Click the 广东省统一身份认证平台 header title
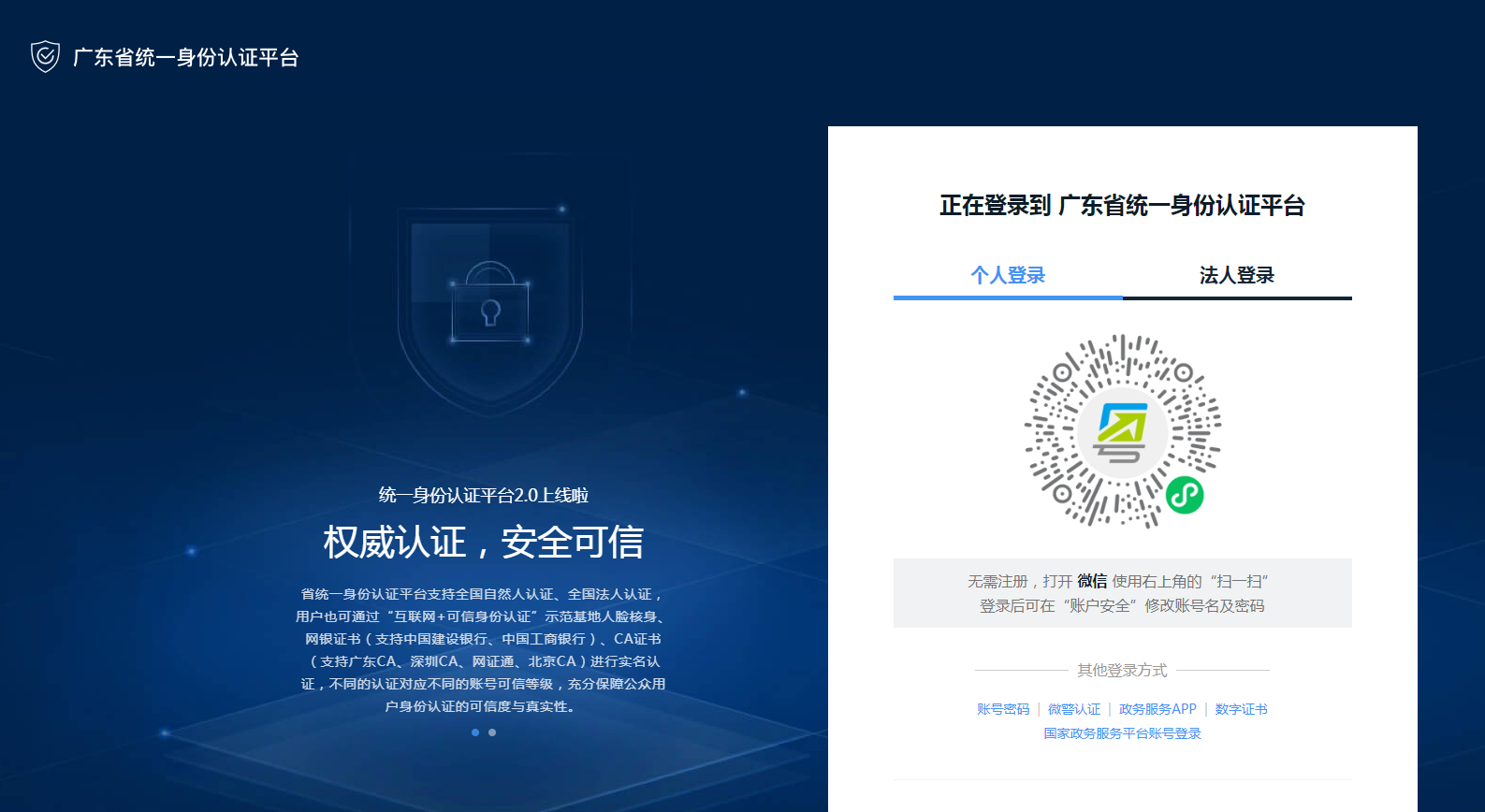 [186, 58]
